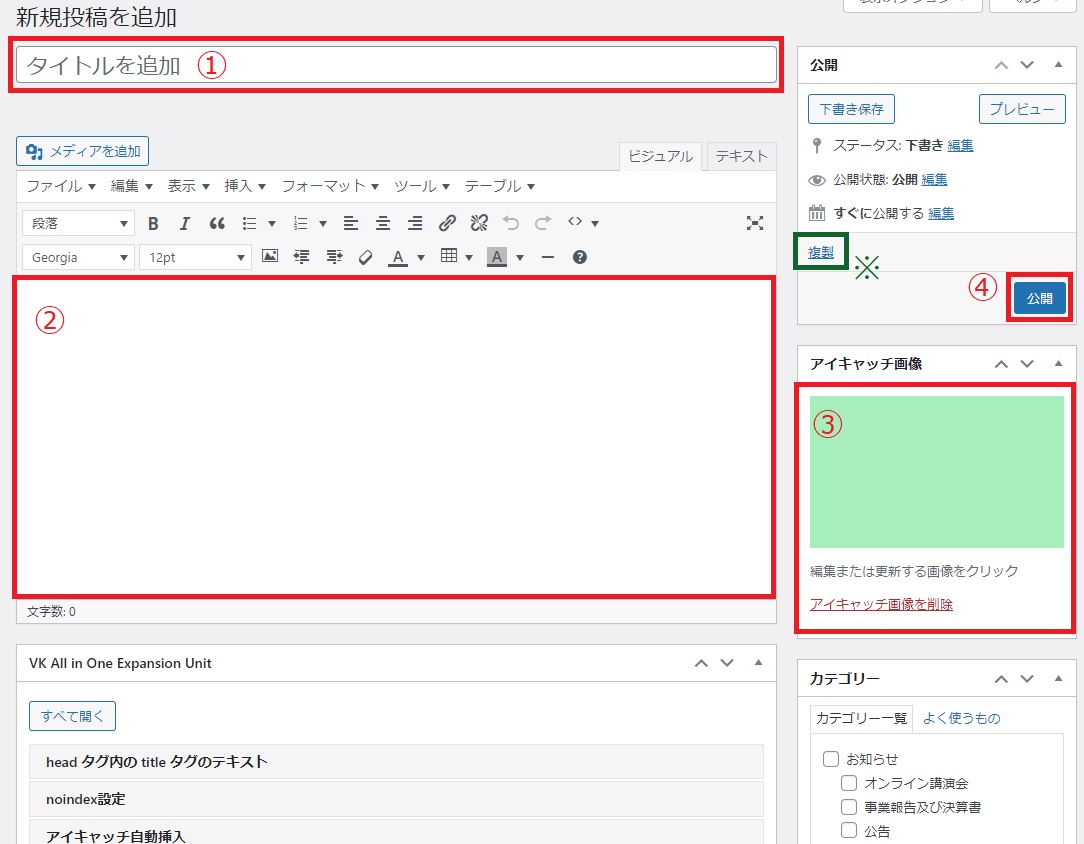The image size is (1084, 844).
Task: Open the 段落 paragraph format dropdown
Action: coord(77,223)
